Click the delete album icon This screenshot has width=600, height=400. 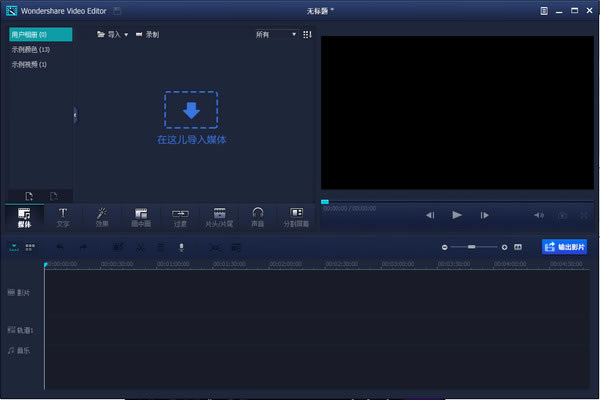point(54,196)
